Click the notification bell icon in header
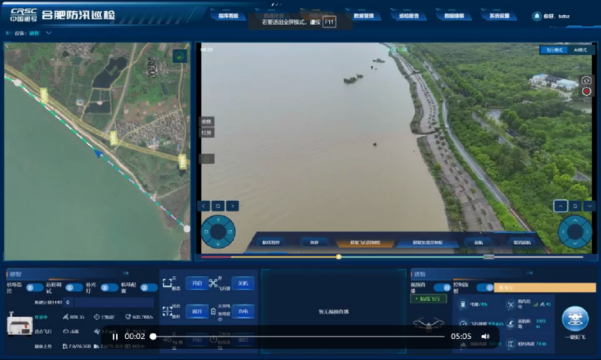The image size is (601, 360). 537,16
